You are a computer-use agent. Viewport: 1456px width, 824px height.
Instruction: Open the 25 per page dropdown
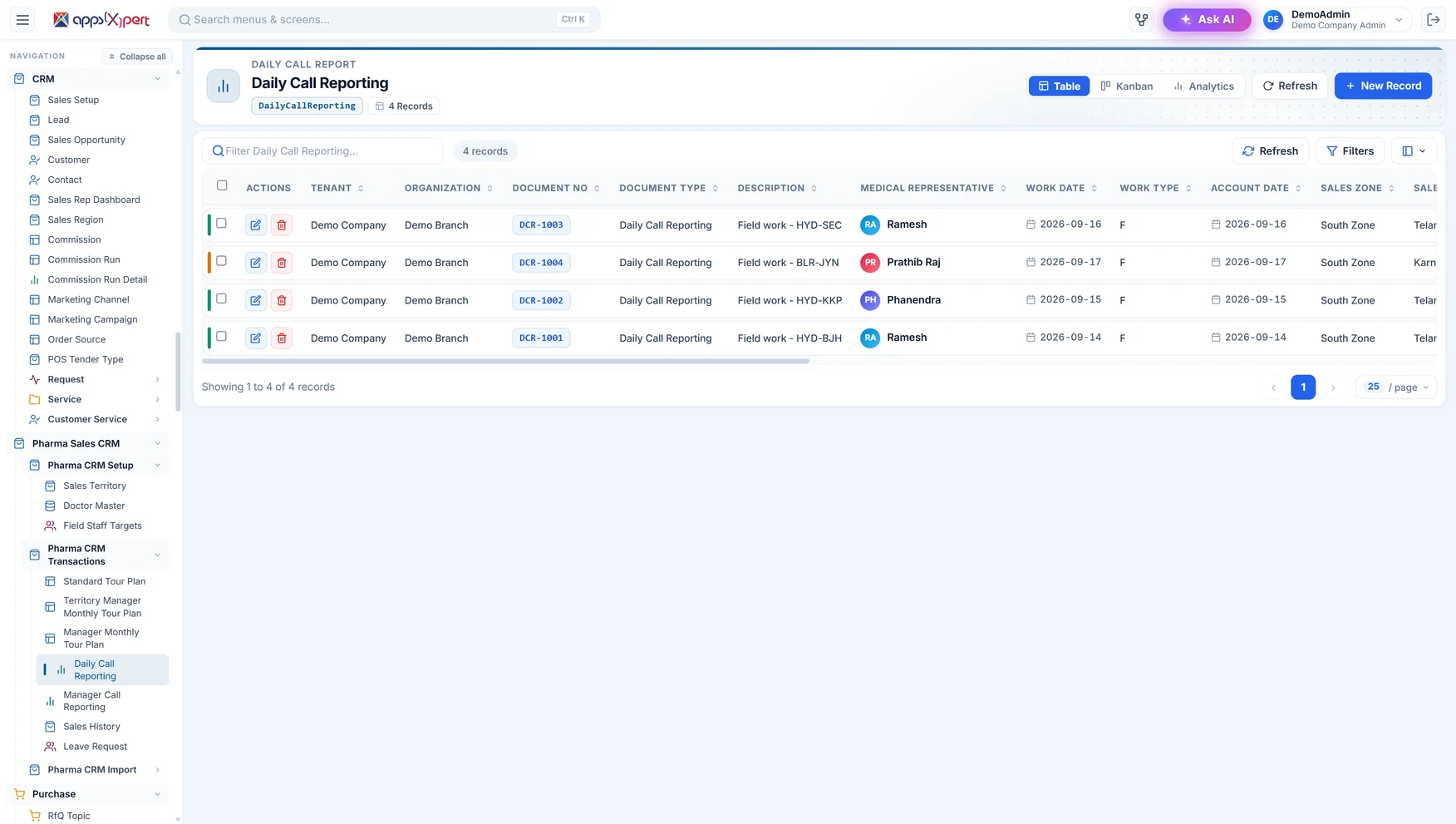tap(1396, 387)
